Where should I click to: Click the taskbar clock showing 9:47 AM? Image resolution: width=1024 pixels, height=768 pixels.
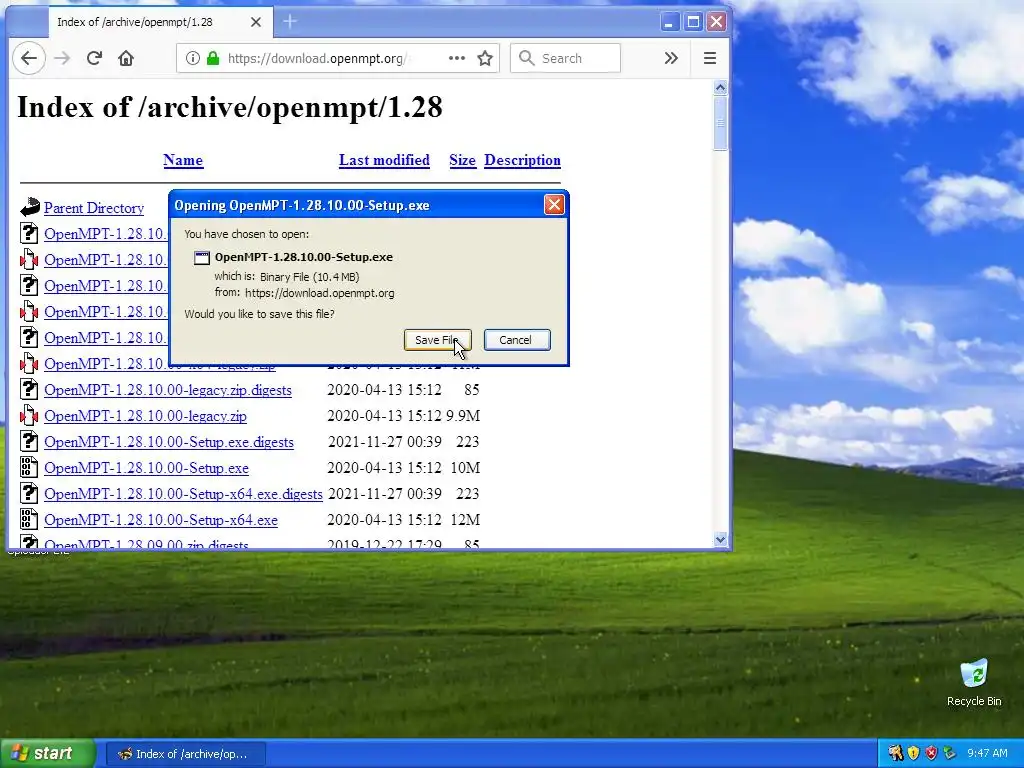(x=987, y=754)
